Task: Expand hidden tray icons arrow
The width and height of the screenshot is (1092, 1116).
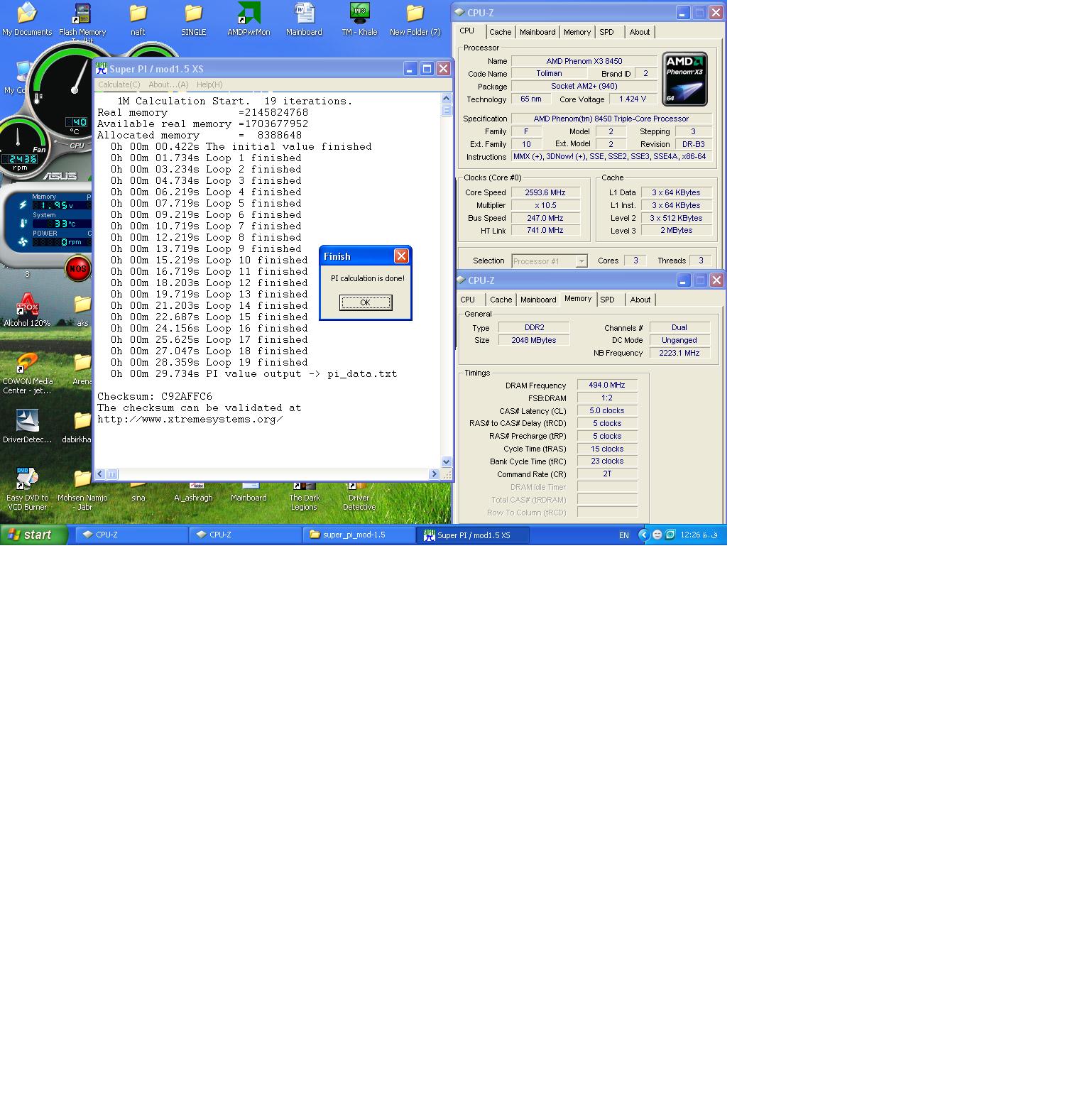Action: 644,535
